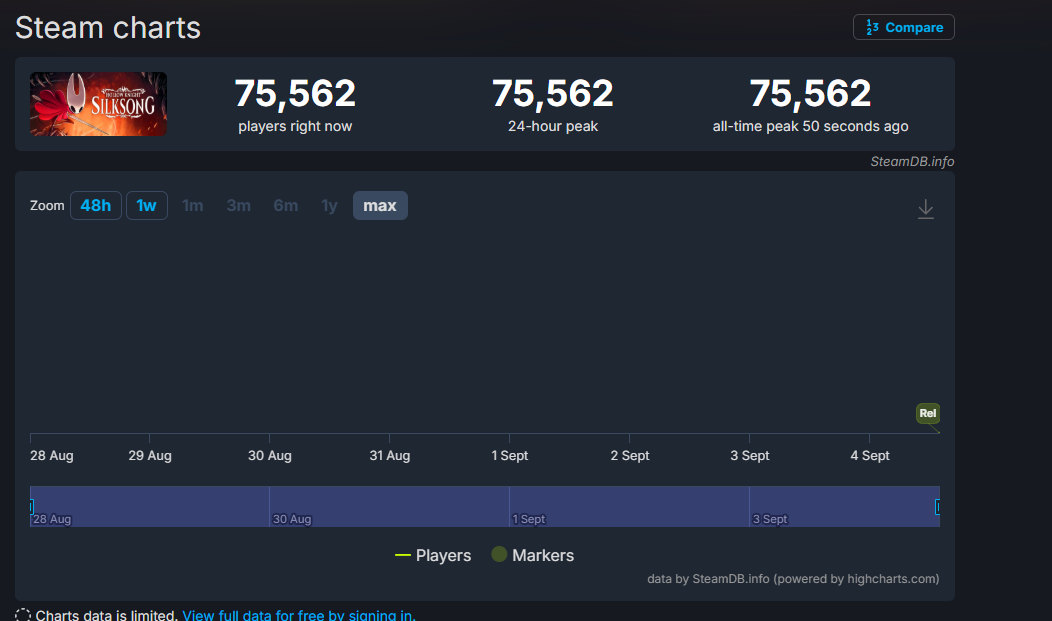Open the Silksong game banner thumbnail
The height and width of the screenshot is (621, 1052).
click(98, 104)
